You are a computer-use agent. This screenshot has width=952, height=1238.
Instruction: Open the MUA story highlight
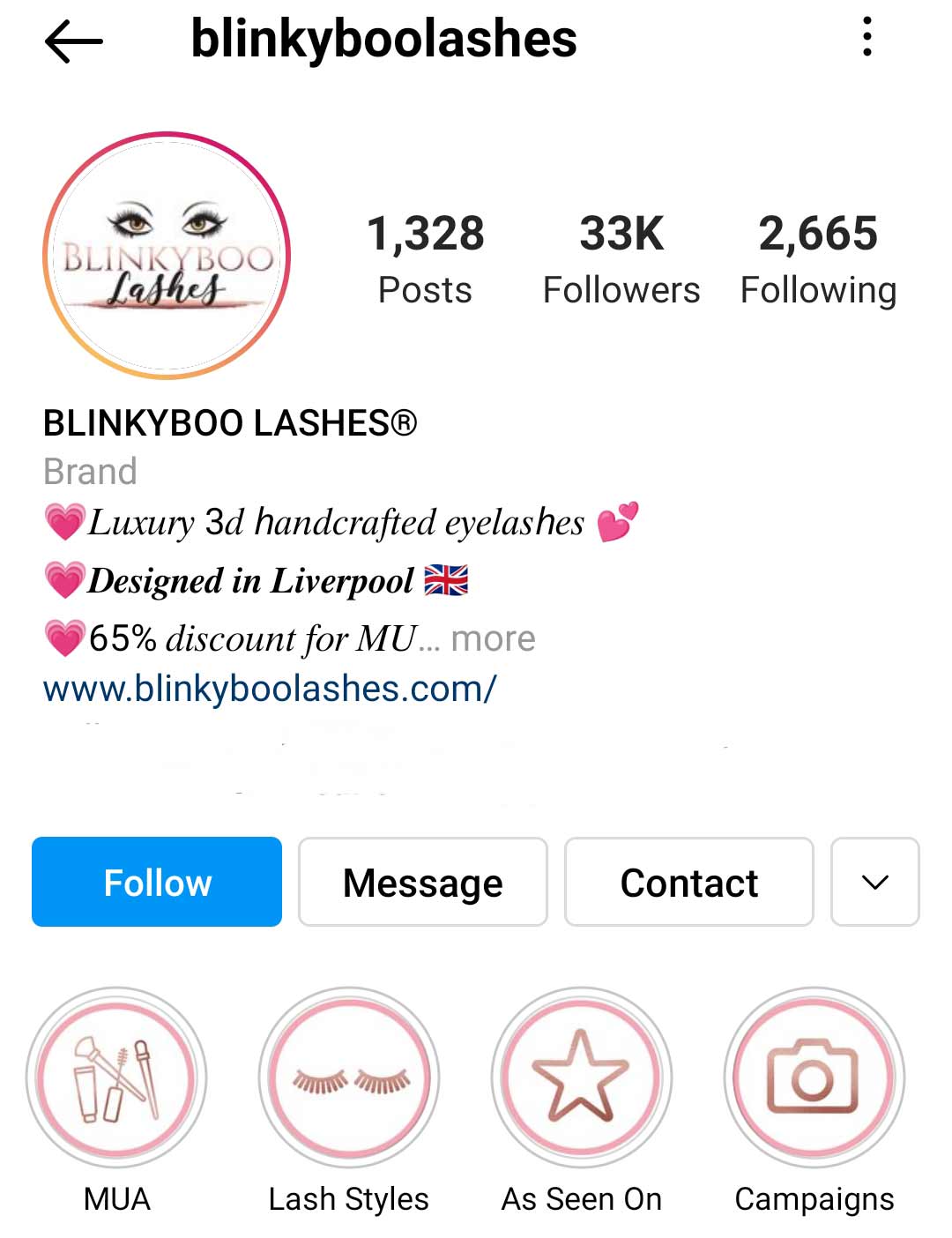coord(116,1078)
